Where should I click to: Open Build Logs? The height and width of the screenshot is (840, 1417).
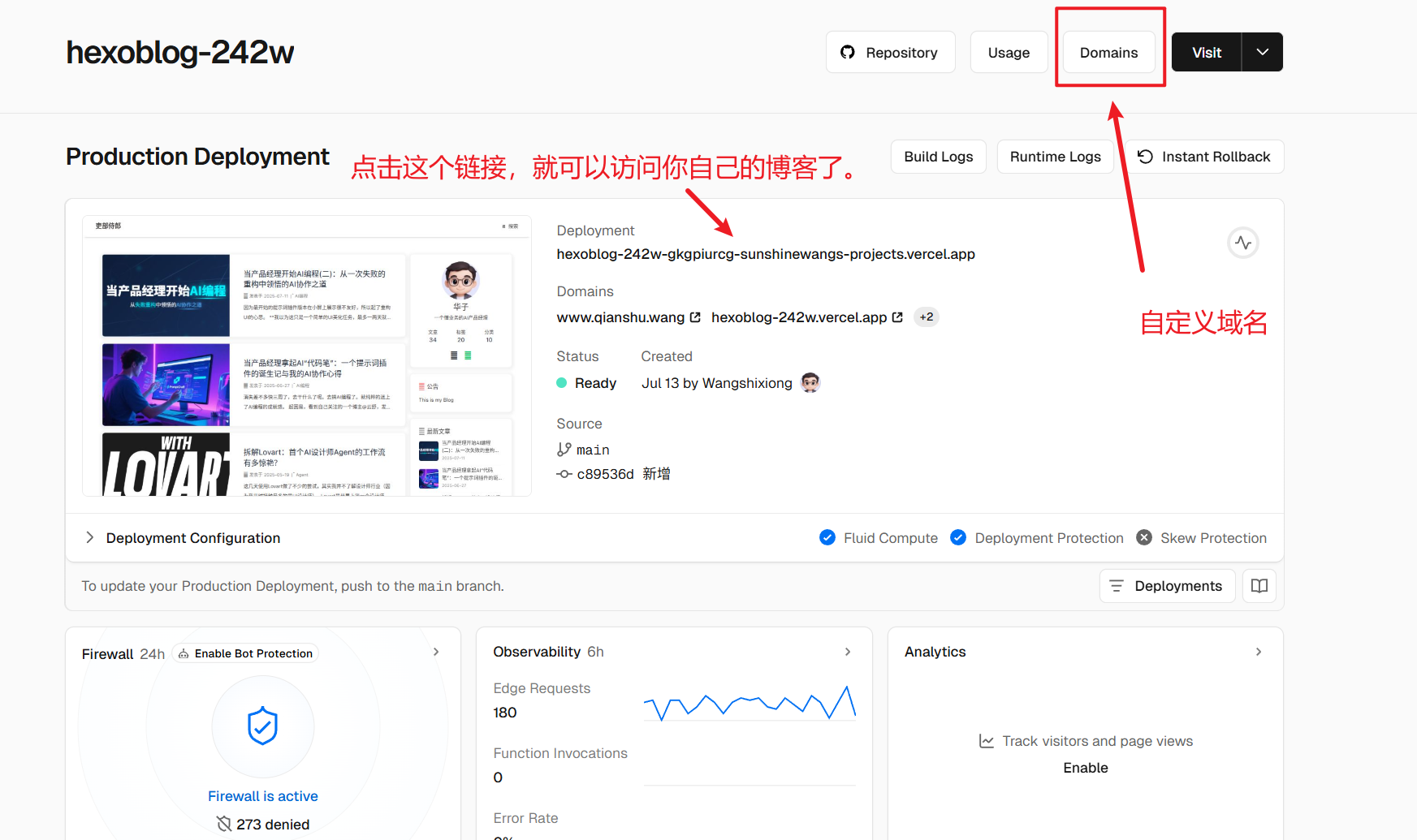point(938,157)
